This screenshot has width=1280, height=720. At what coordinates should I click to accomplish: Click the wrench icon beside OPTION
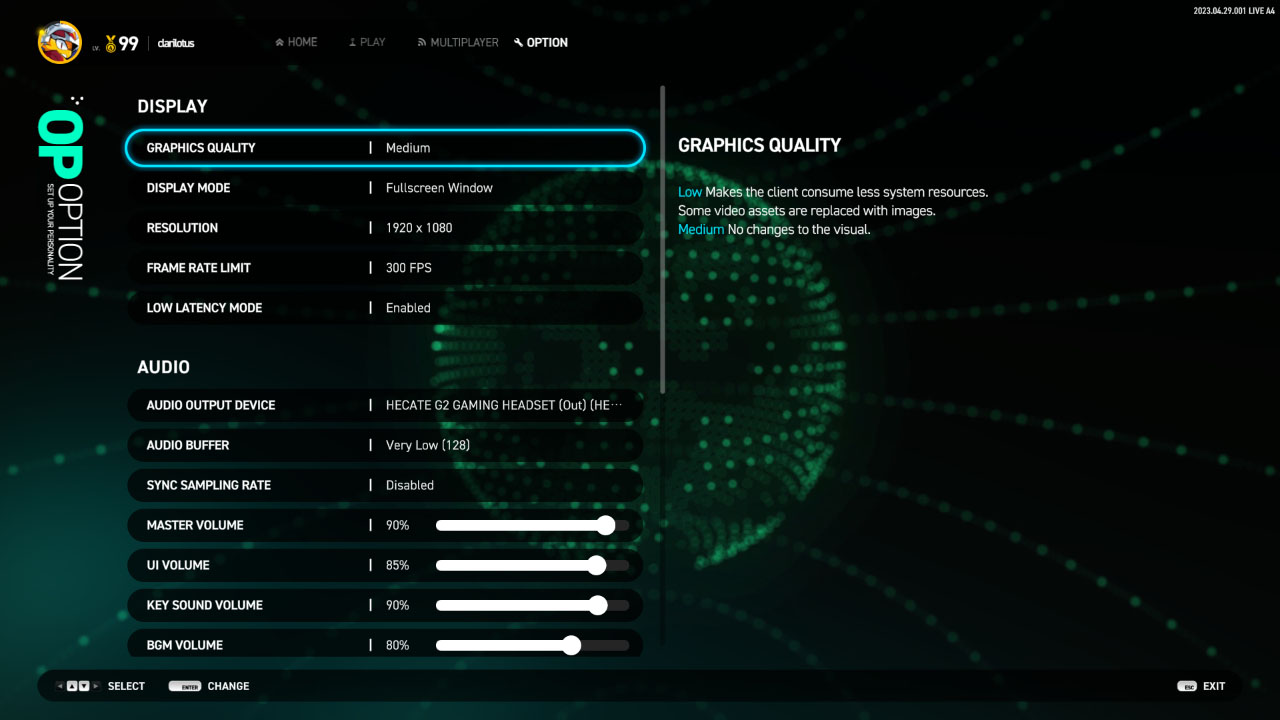(x=518, y=43)
